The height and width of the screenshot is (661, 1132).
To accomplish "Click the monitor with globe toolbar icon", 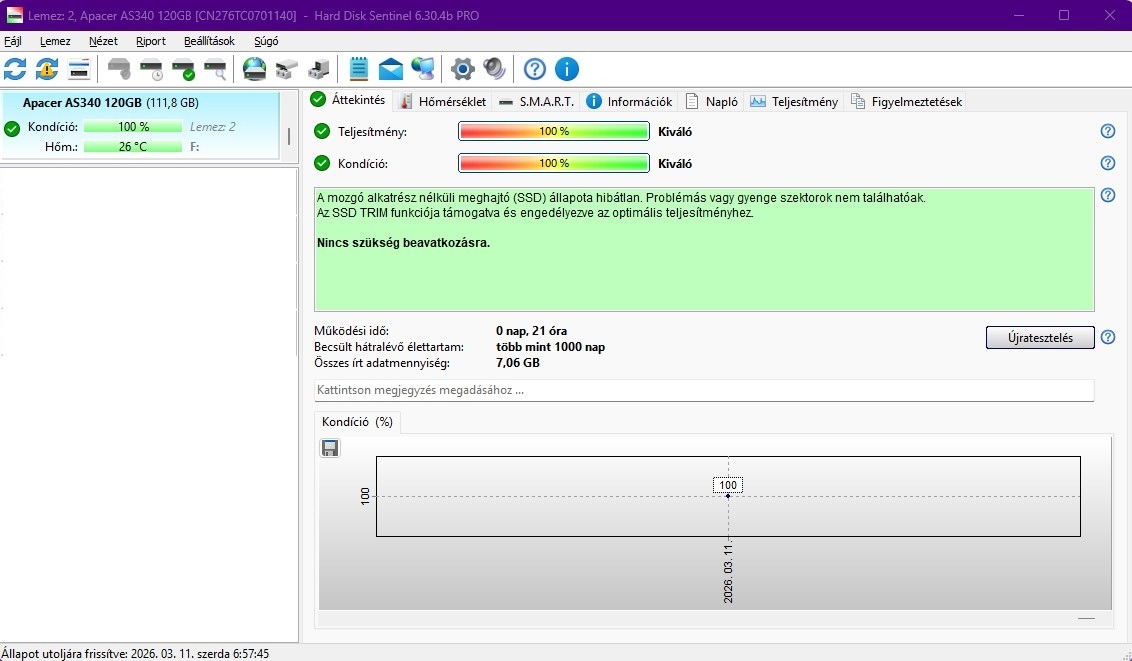I will tap(422, 69).
